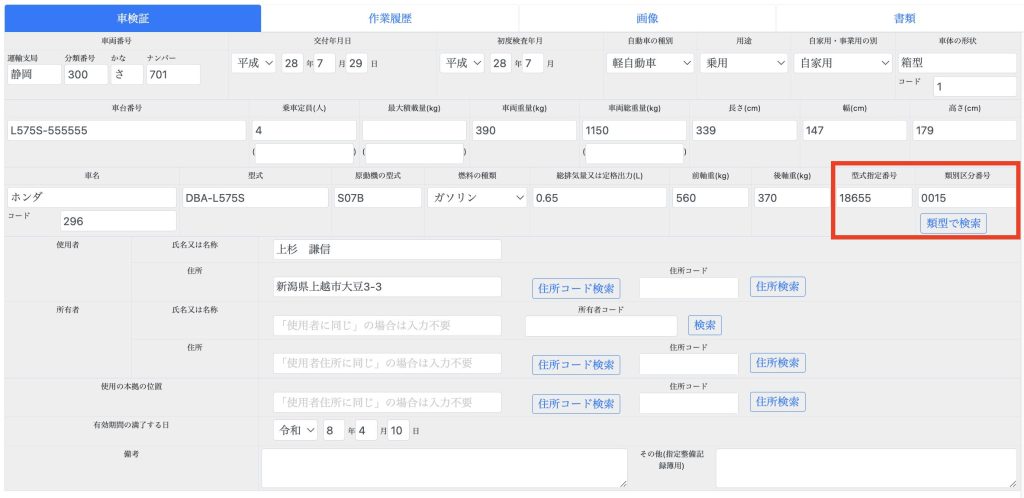Focus the 型式指定番号 field showing 18655

873,198
